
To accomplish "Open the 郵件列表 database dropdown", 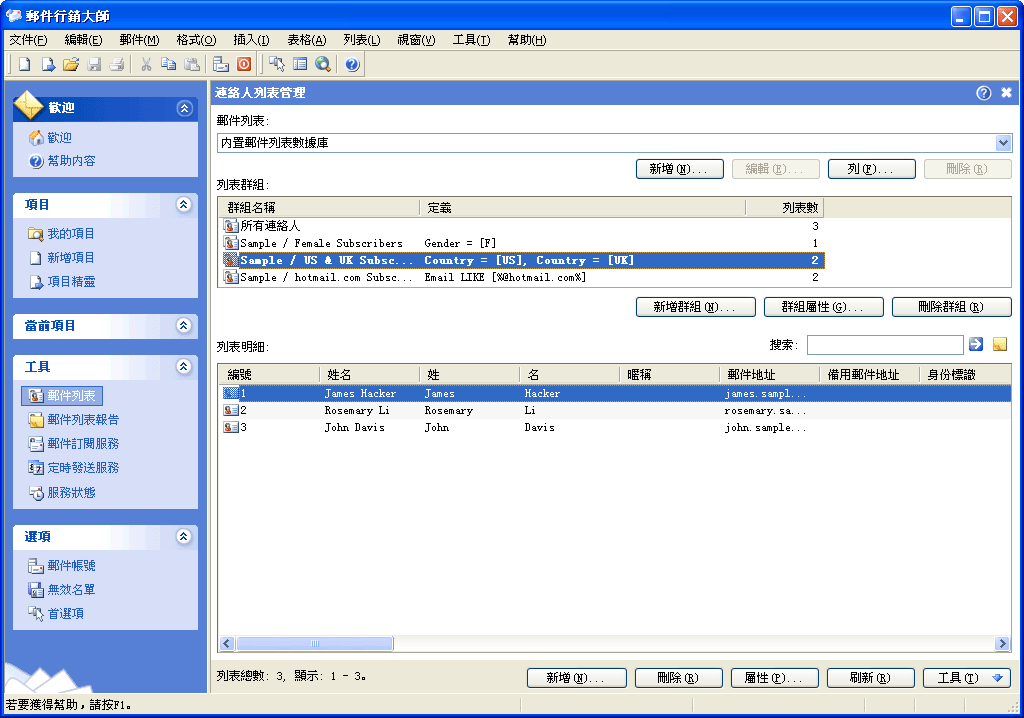I will tap(1003, 143).
